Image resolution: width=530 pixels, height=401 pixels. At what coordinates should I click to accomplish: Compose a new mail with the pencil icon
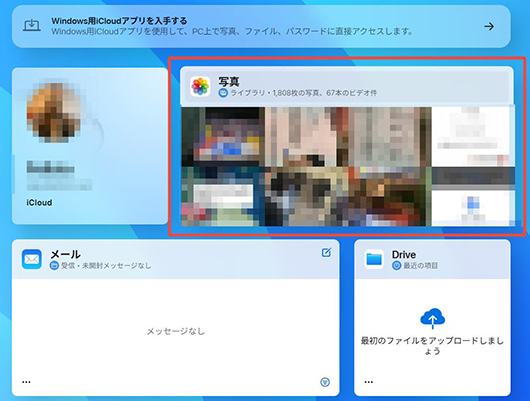pos(326,252)
